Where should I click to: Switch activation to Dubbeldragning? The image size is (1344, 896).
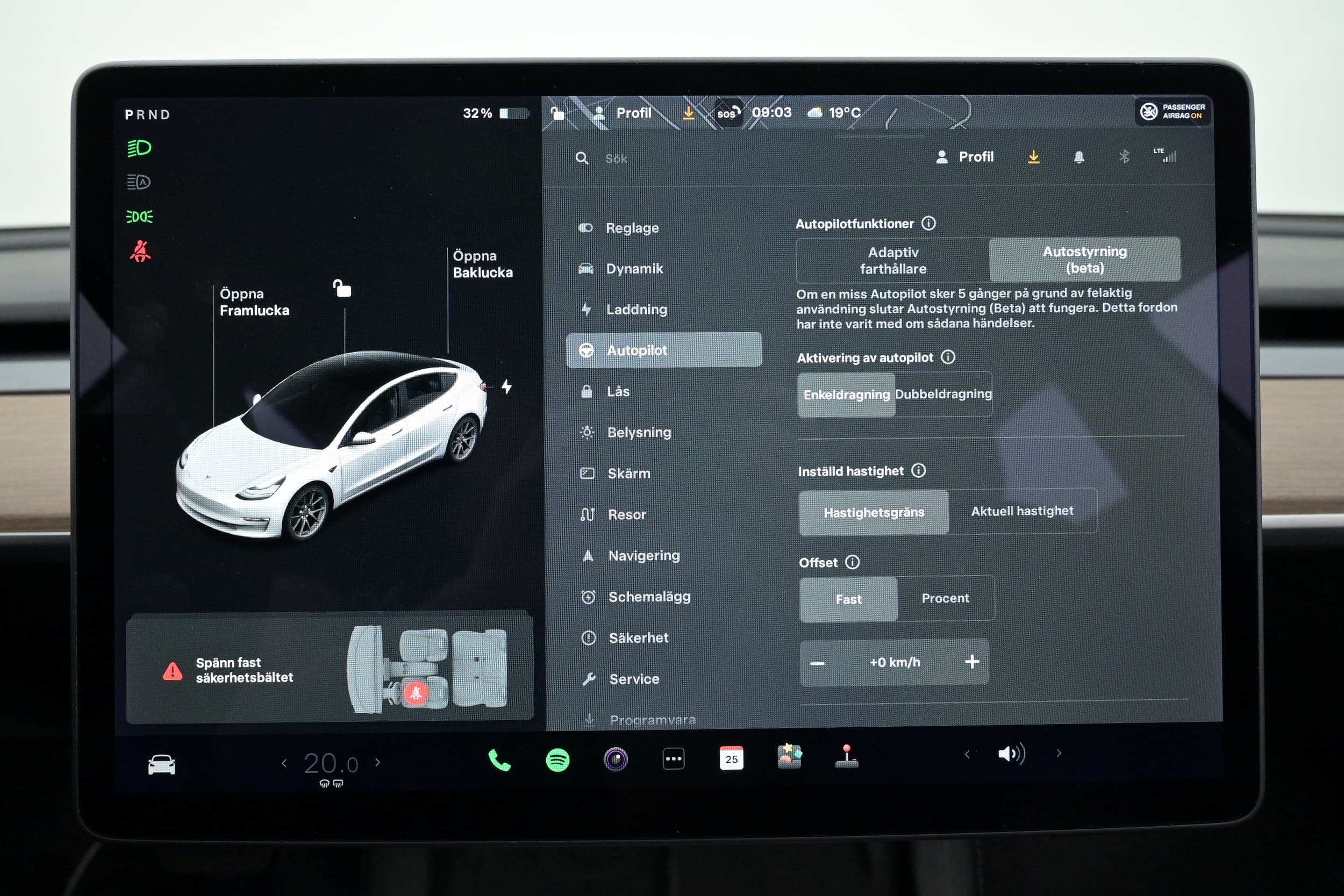coord(943,395)
